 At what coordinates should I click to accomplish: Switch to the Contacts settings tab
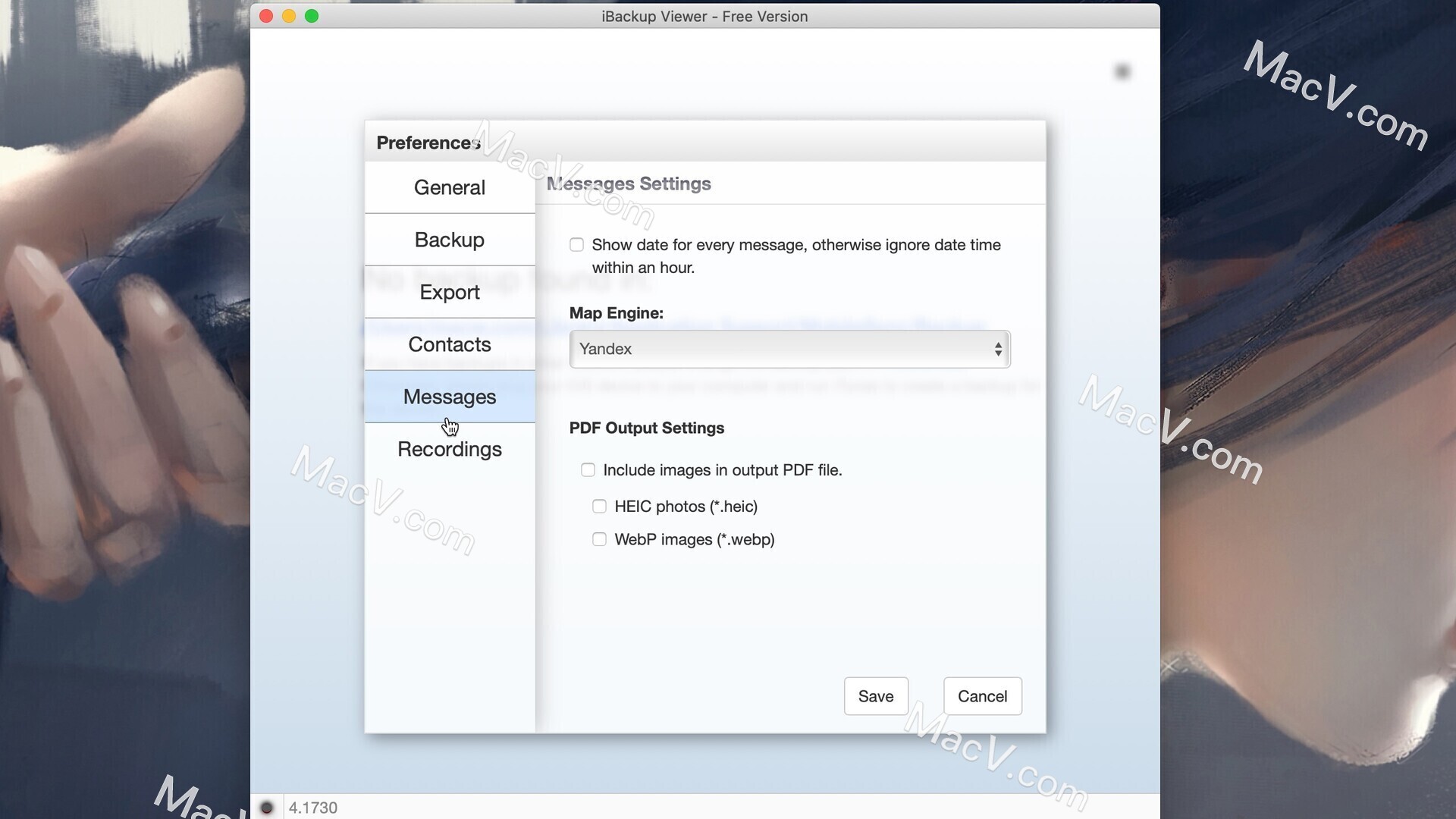coord(449,344)
